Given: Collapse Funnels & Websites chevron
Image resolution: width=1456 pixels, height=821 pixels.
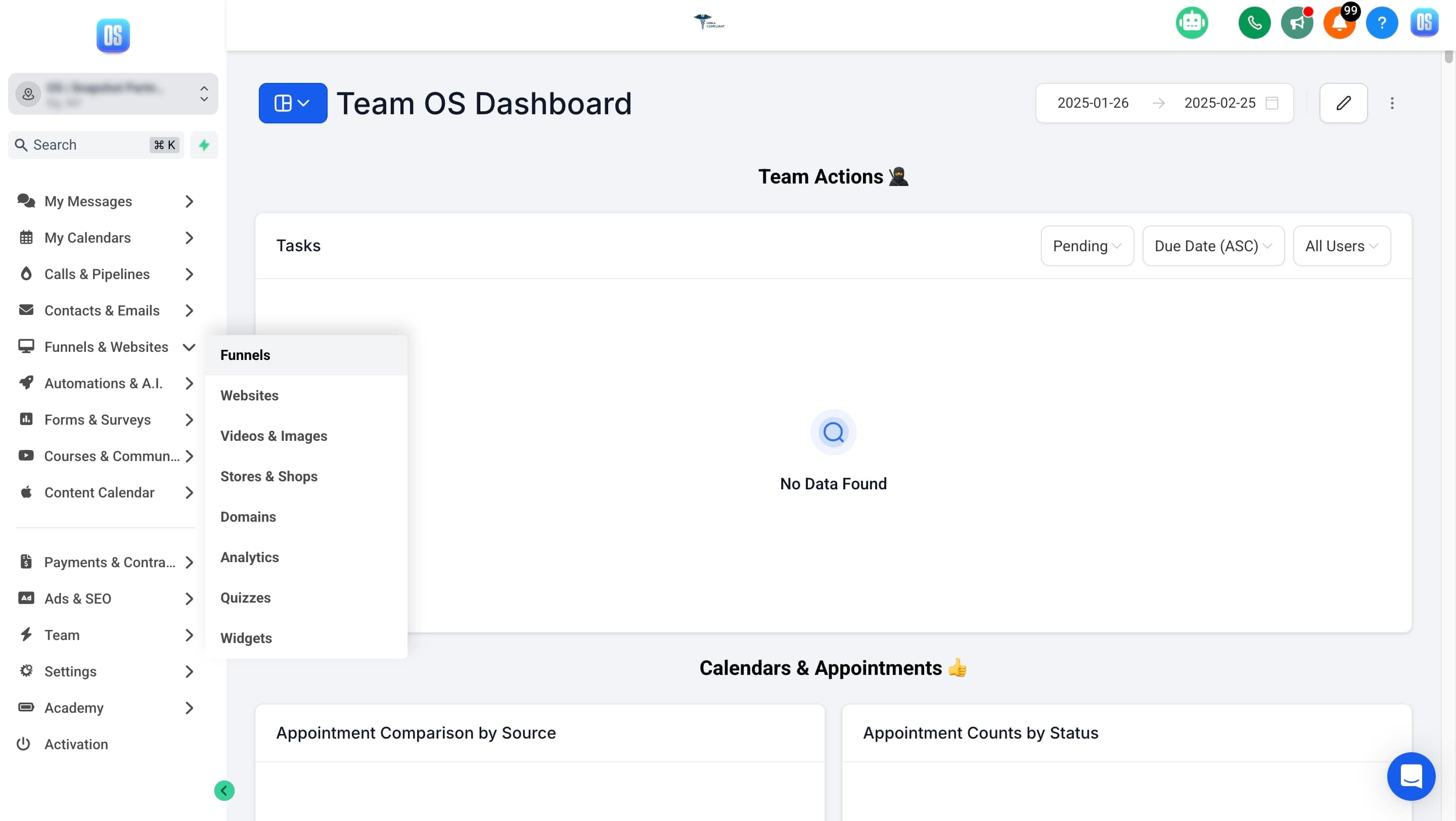Looking at the screenshot, I should pyautogui.click(x=190, y=347).
